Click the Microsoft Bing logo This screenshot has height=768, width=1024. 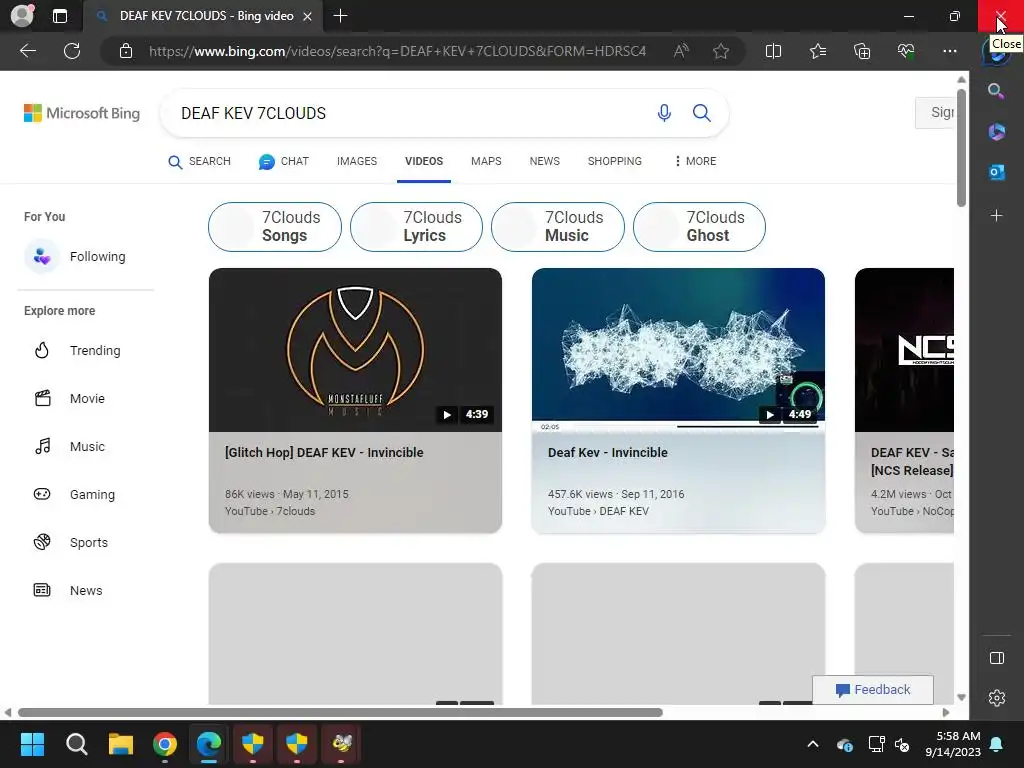coord(82,113)
